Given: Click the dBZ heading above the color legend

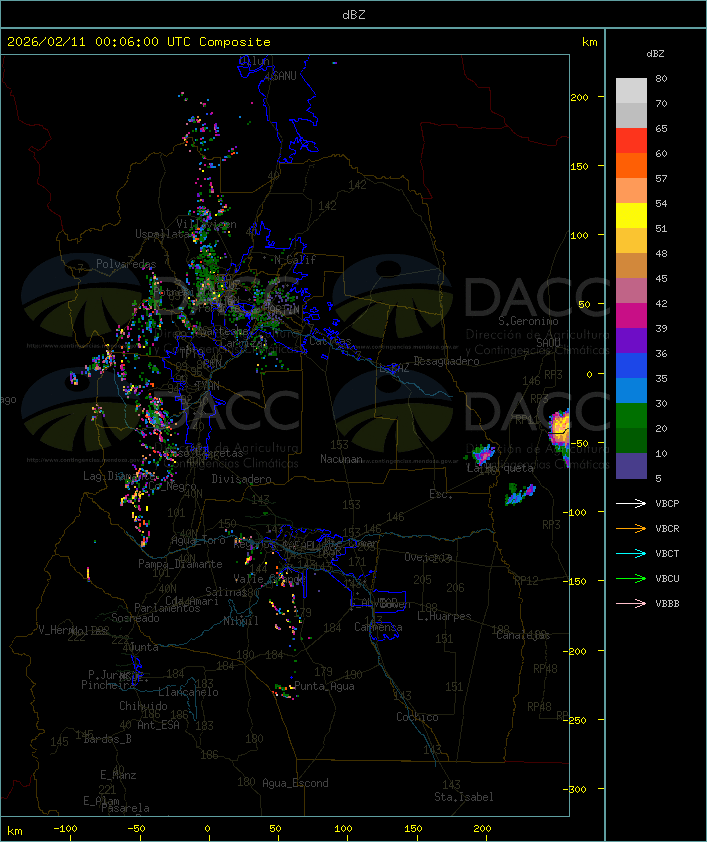Looking at the screenshot, I should pyautogui.click(x=655, y=54).
